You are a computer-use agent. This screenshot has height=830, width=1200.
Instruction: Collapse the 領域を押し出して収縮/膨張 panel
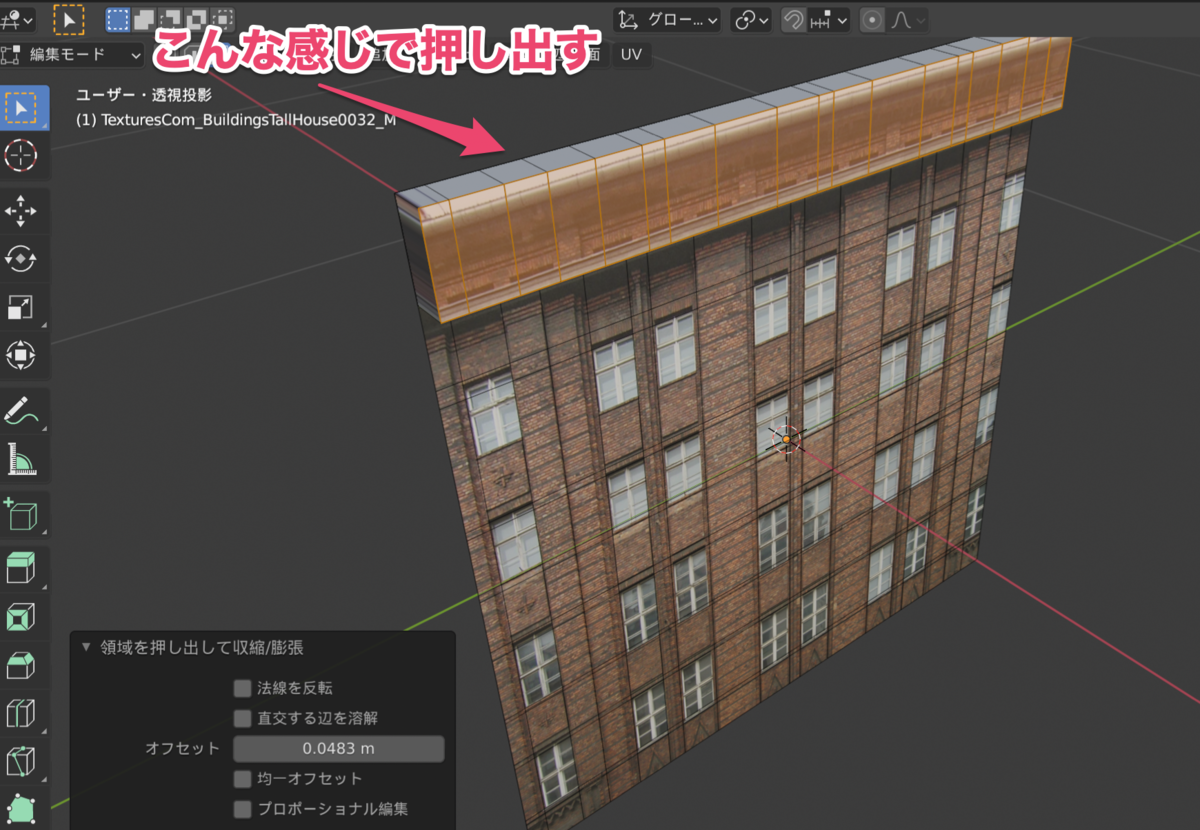85,647
